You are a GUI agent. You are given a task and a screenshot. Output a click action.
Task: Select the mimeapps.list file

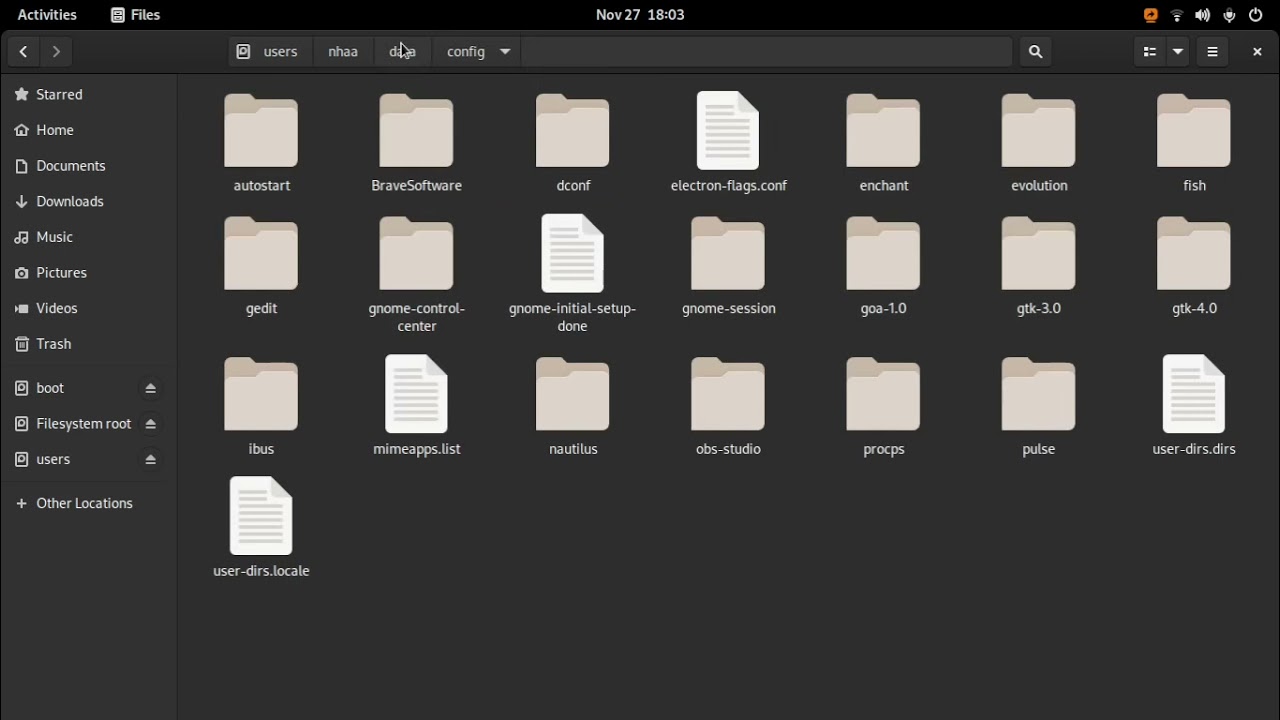click(417, 406)
